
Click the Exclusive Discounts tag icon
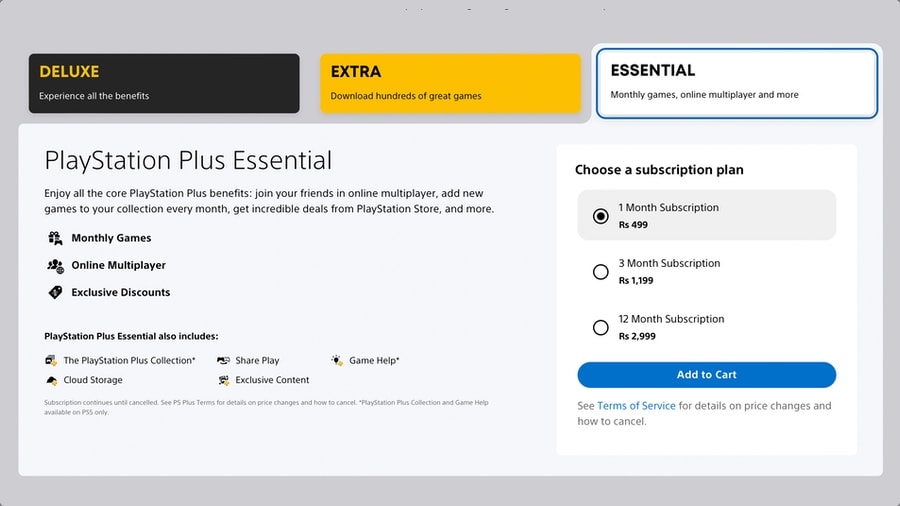[54, 292]
